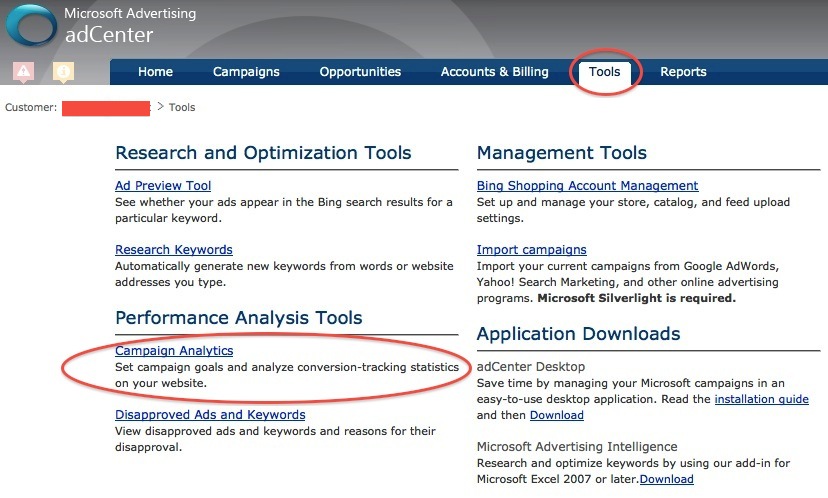
Task: Click the Application Downloads heading
Action: click(x=578, y=334)
